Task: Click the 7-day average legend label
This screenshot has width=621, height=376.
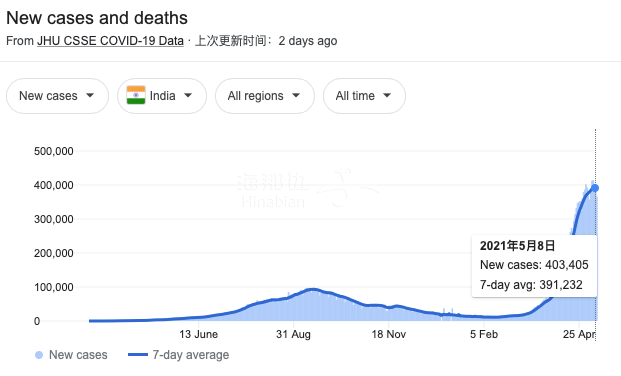Action: tap(191, 355)
